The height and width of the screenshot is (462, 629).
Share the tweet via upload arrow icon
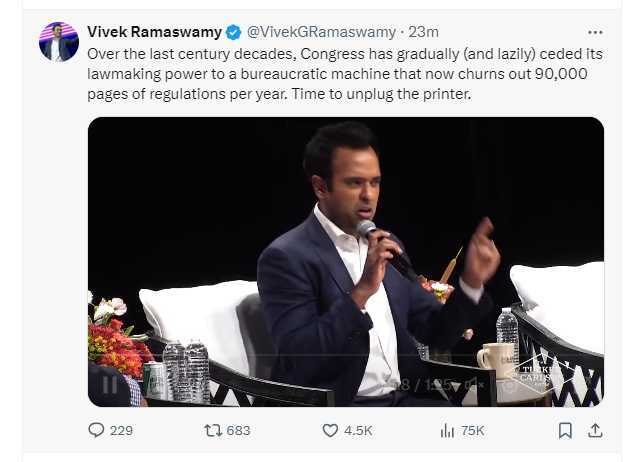595,430
